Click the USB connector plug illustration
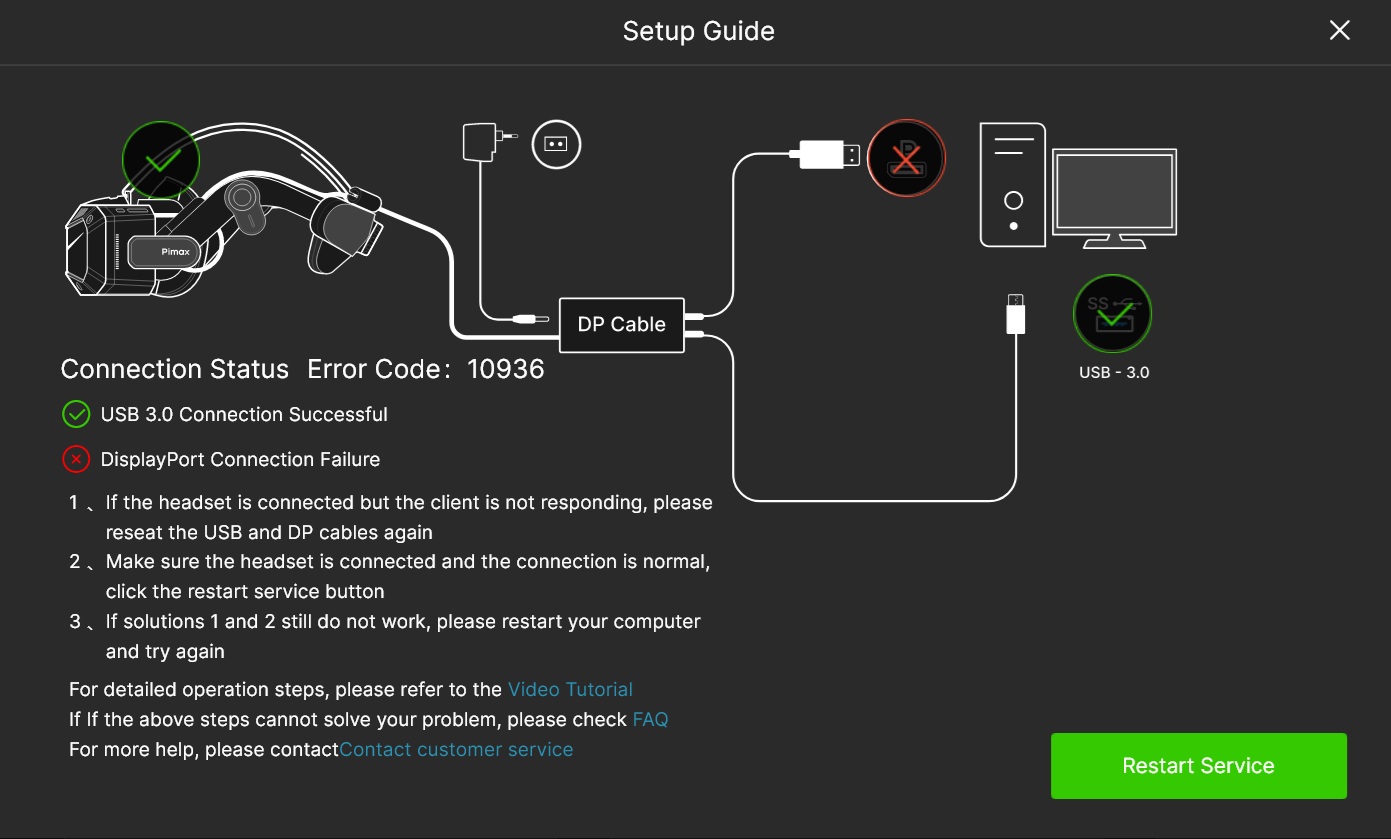The height and width of the screenshot is (839, 1391). (x=1016, y=314)
